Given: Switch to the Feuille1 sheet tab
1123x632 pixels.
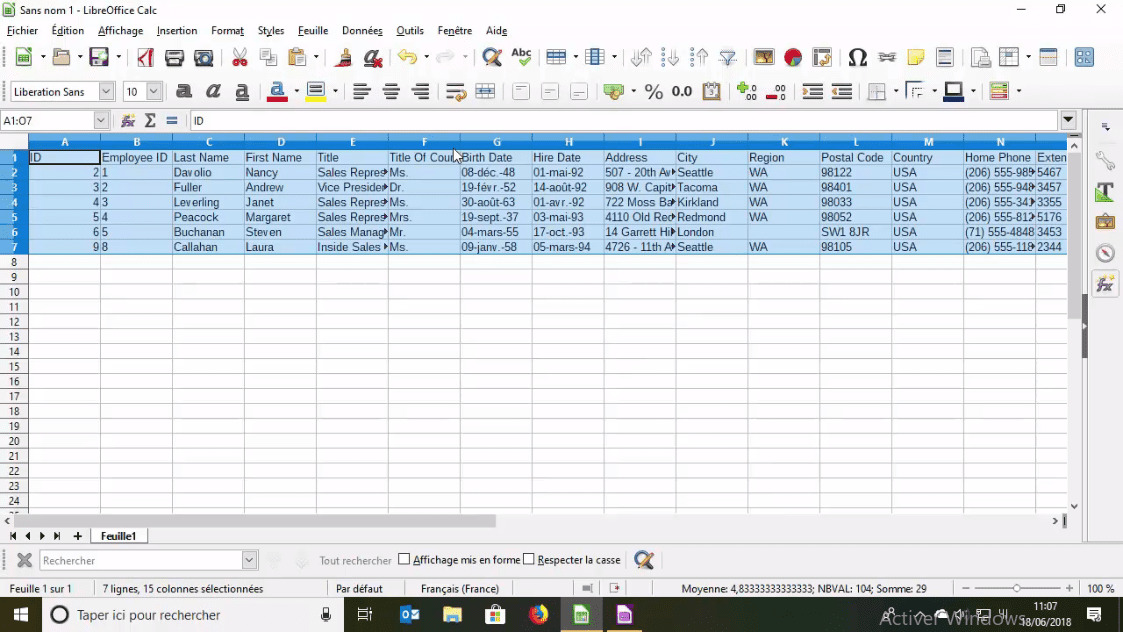Looking at the screenshot, I should pos(118,536).
